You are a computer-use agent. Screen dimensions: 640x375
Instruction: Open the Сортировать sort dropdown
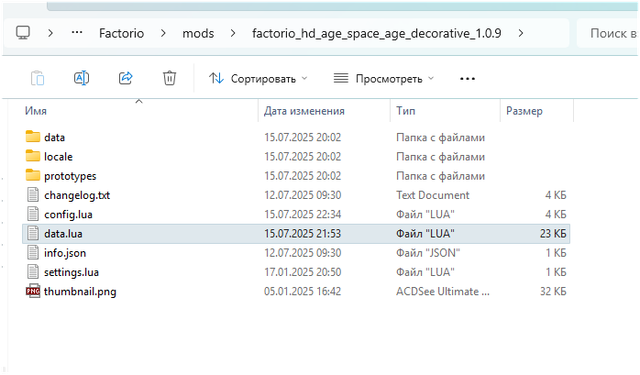tap(258, 78)
